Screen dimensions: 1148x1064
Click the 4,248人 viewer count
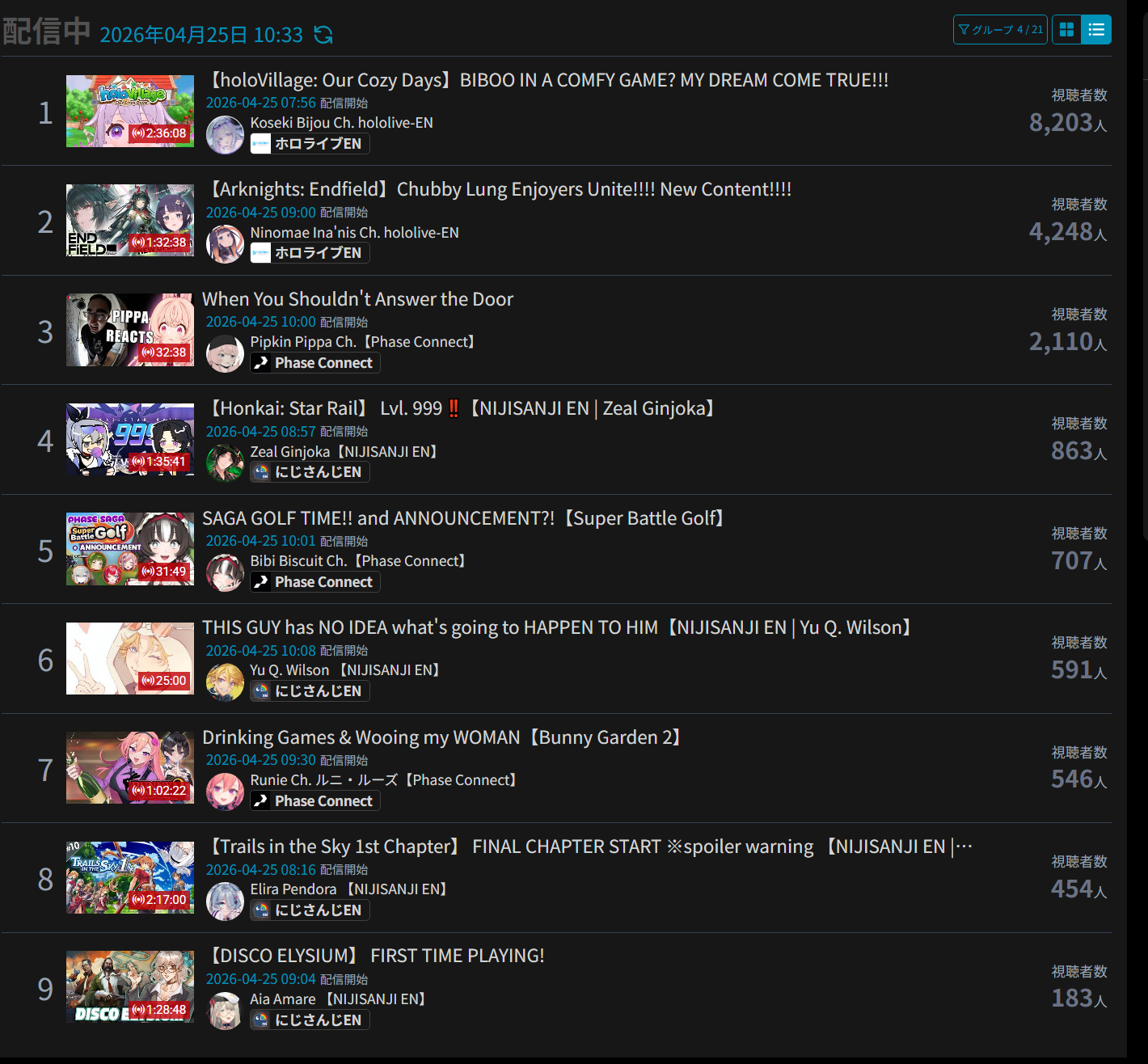(x=1068, y=232)
